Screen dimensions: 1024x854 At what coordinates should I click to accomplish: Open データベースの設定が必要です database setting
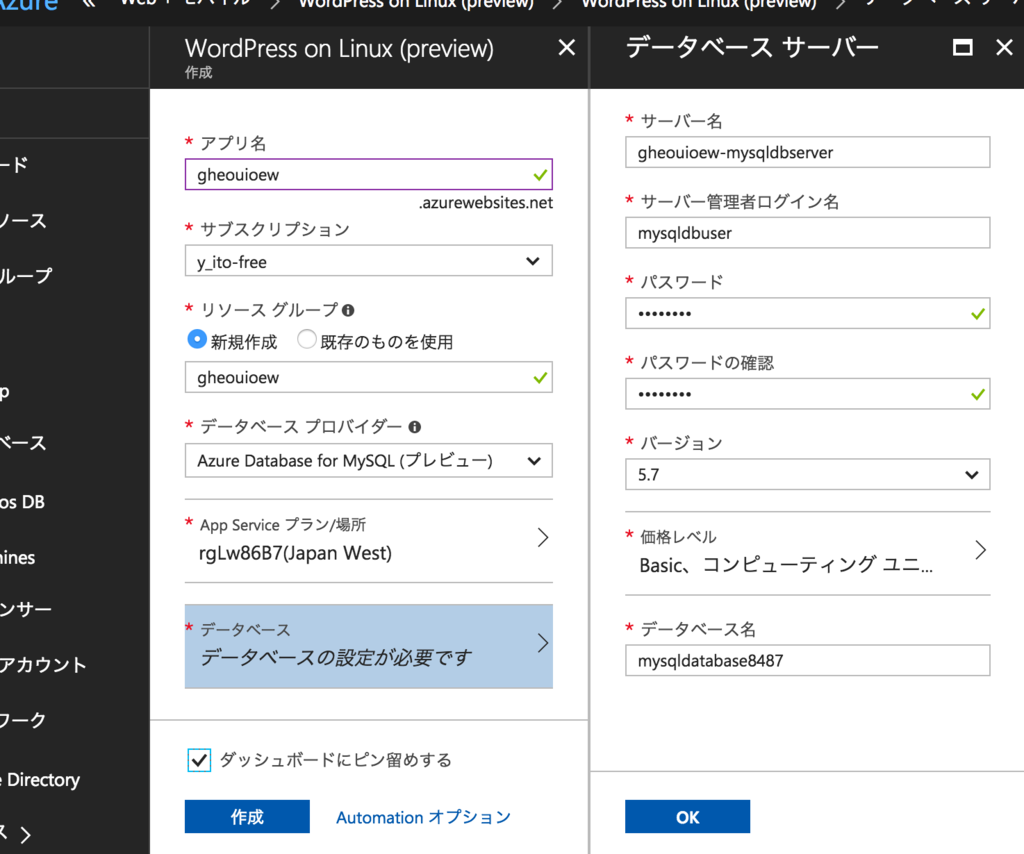(368, 646)
